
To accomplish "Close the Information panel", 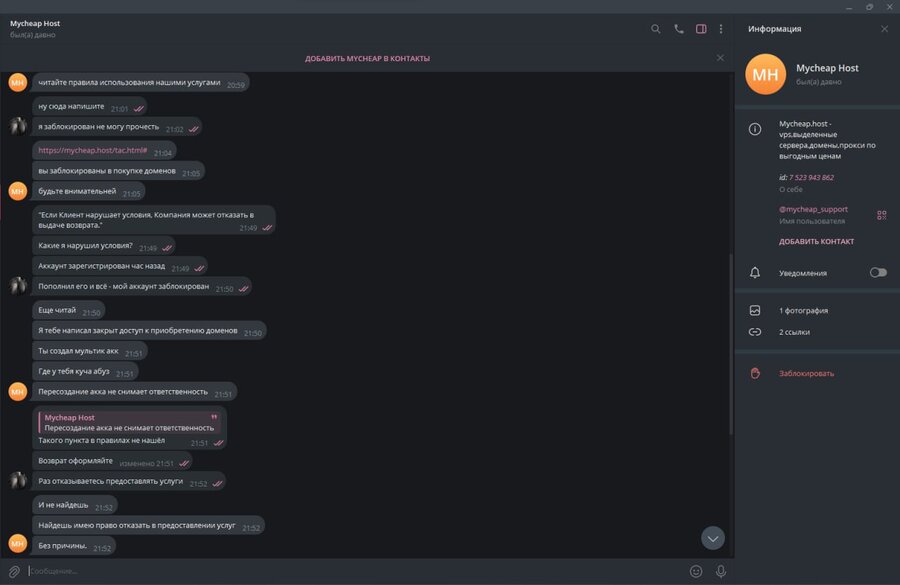I will 884,29.
